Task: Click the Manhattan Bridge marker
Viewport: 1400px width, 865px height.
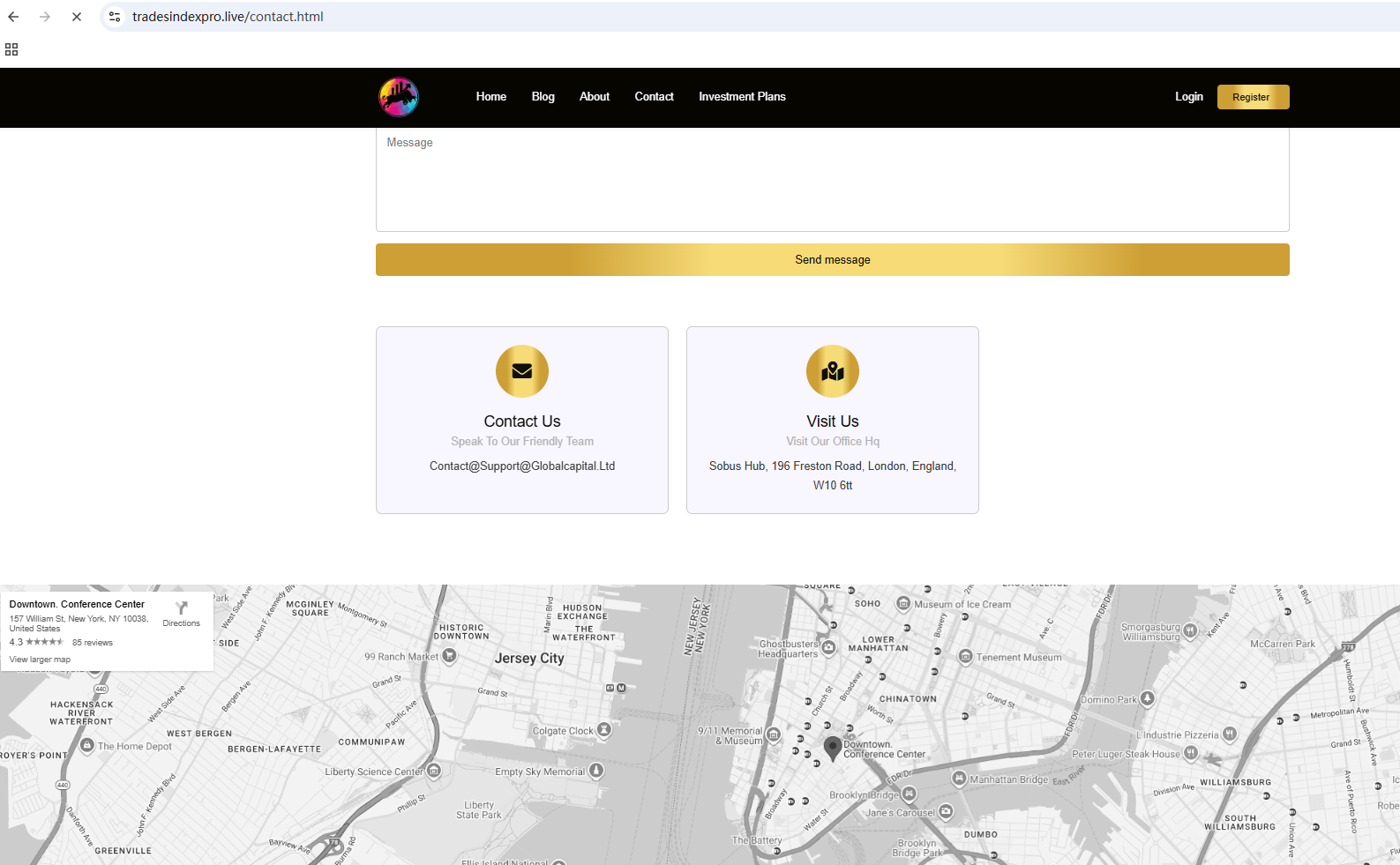Action: [x=959, y=779]
